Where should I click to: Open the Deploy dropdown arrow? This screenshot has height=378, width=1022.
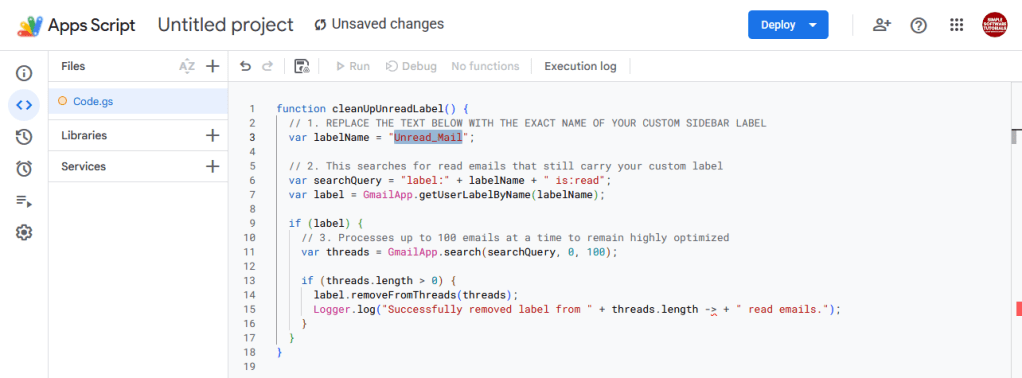point(812,25)
